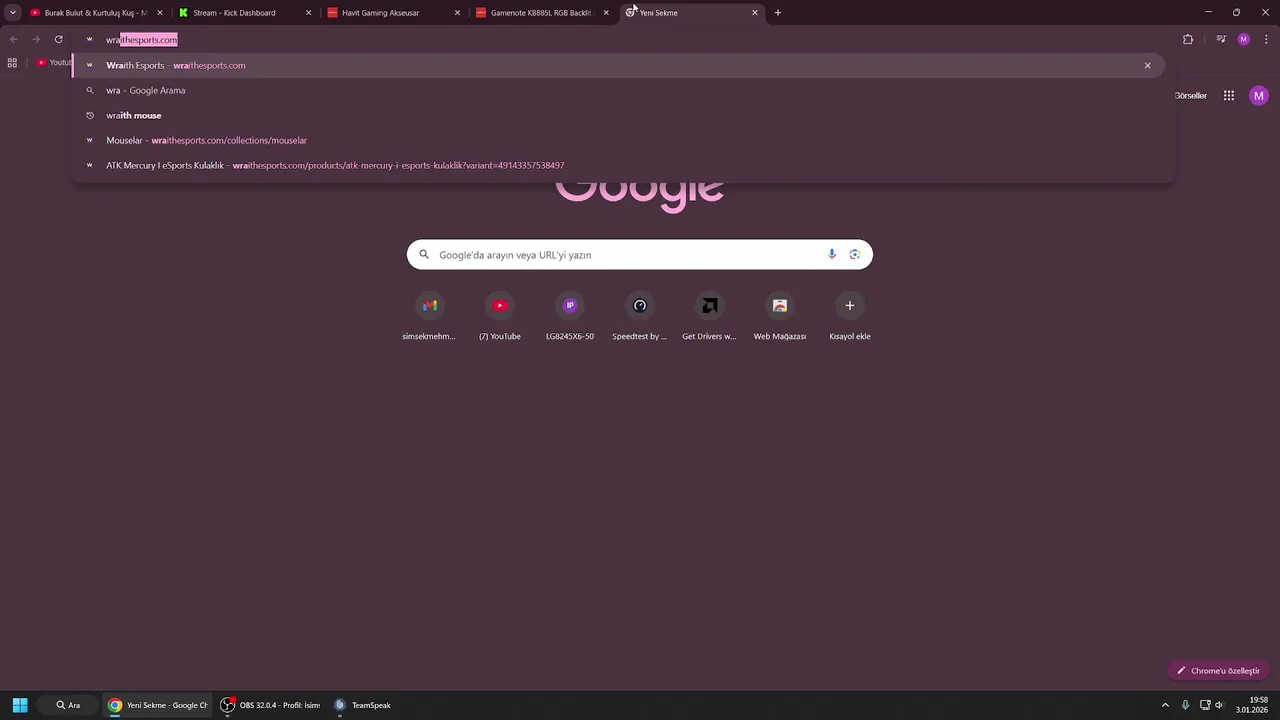Click the magnifier icon in search box
Screen dimensions: 1280x720
[x=424, y=255]
